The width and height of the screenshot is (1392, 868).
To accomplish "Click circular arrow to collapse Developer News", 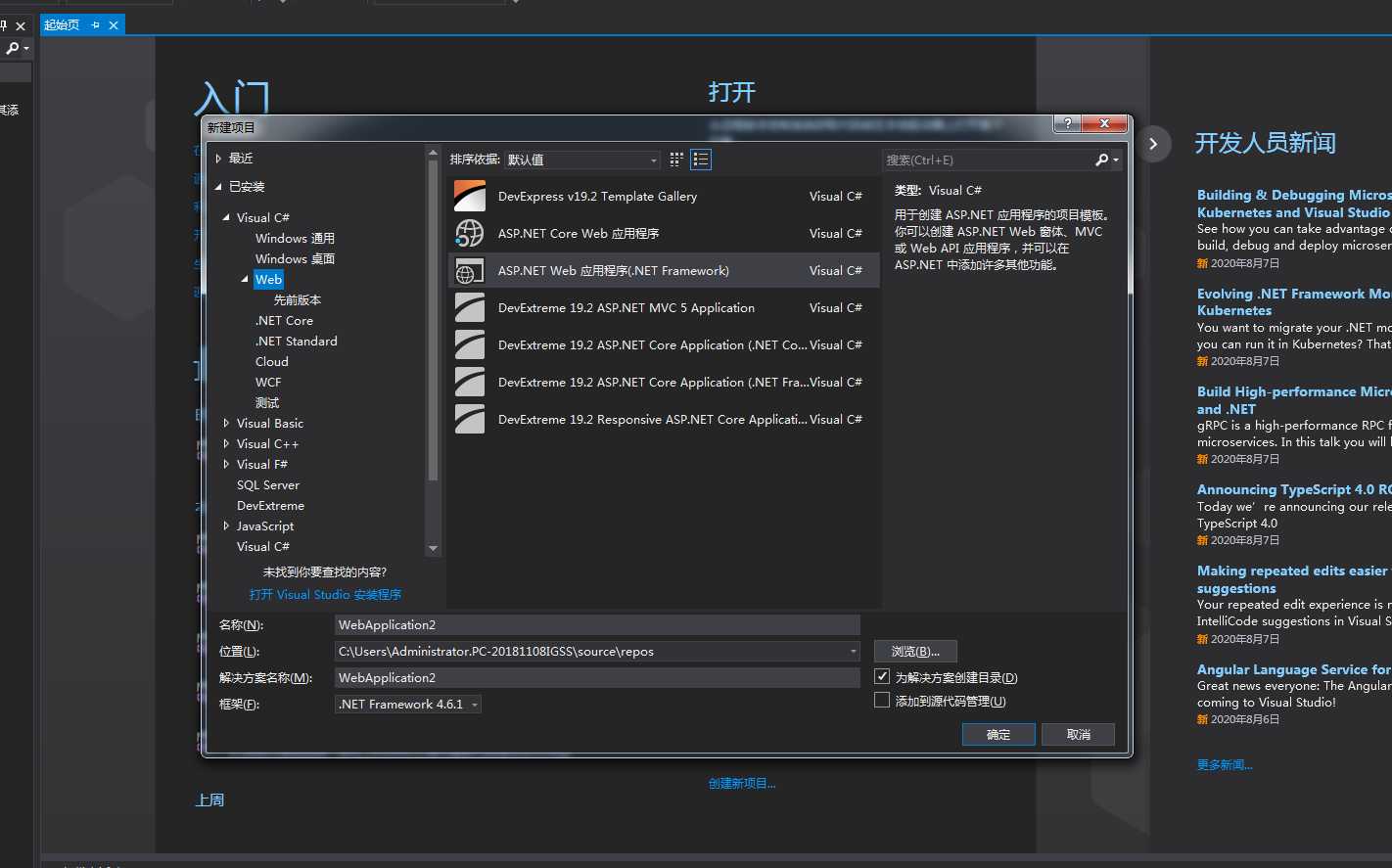I will point(1153,144).
